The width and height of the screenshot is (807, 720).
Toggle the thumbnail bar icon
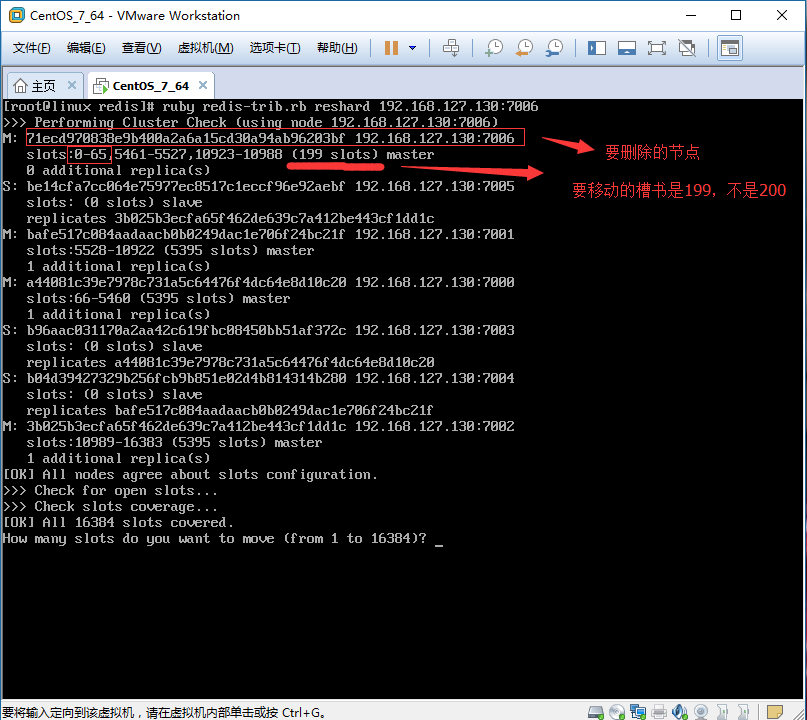(626, 48)
